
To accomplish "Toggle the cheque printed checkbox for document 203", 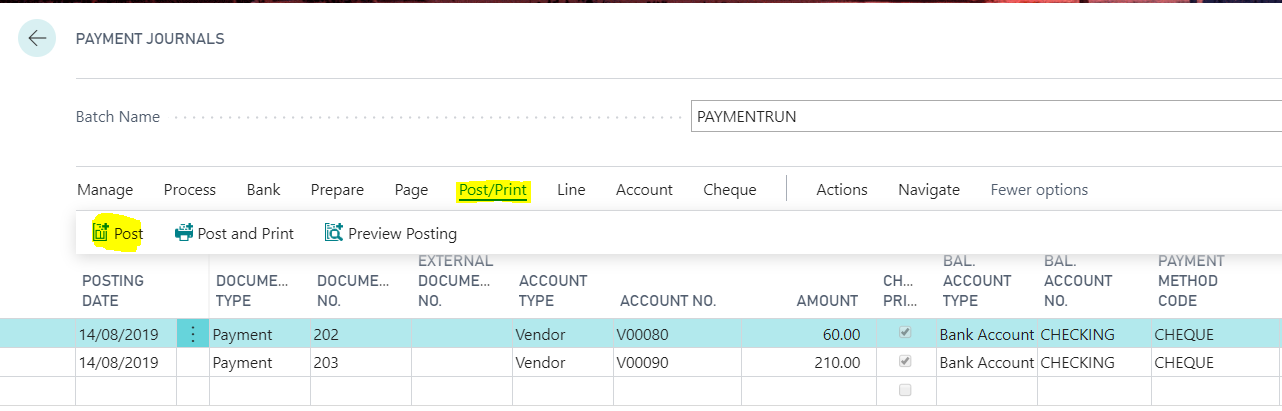I will pyautogui.click(x=905, y=362).
